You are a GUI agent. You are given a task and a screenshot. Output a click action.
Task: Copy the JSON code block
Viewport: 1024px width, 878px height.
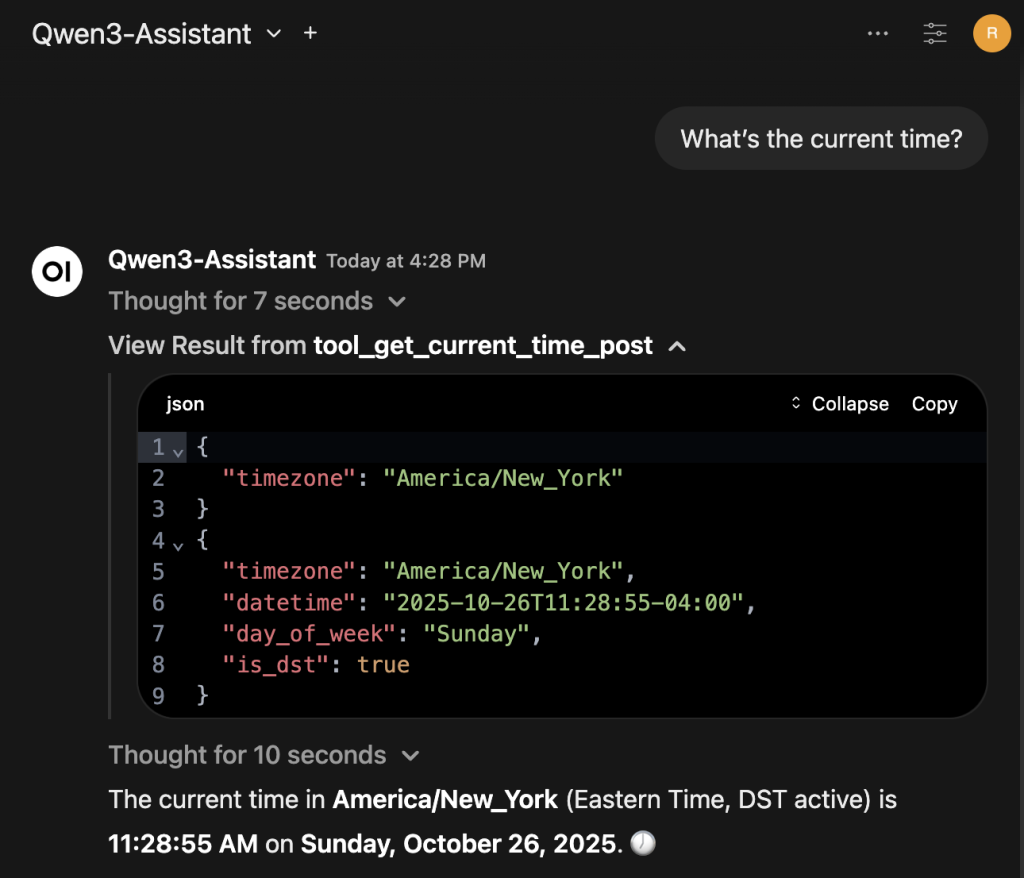pos(934,404)
